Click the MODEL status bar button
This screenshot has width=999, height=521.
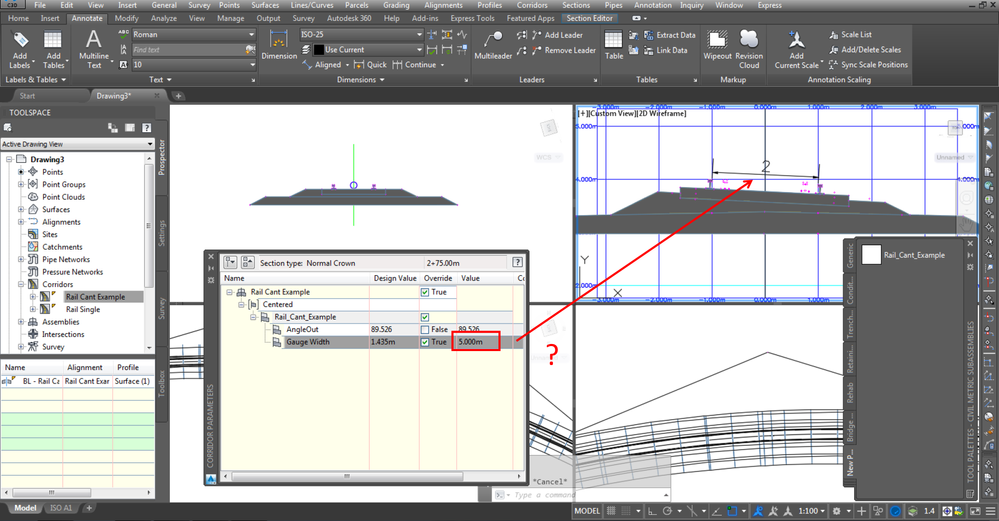click(587, 511)
